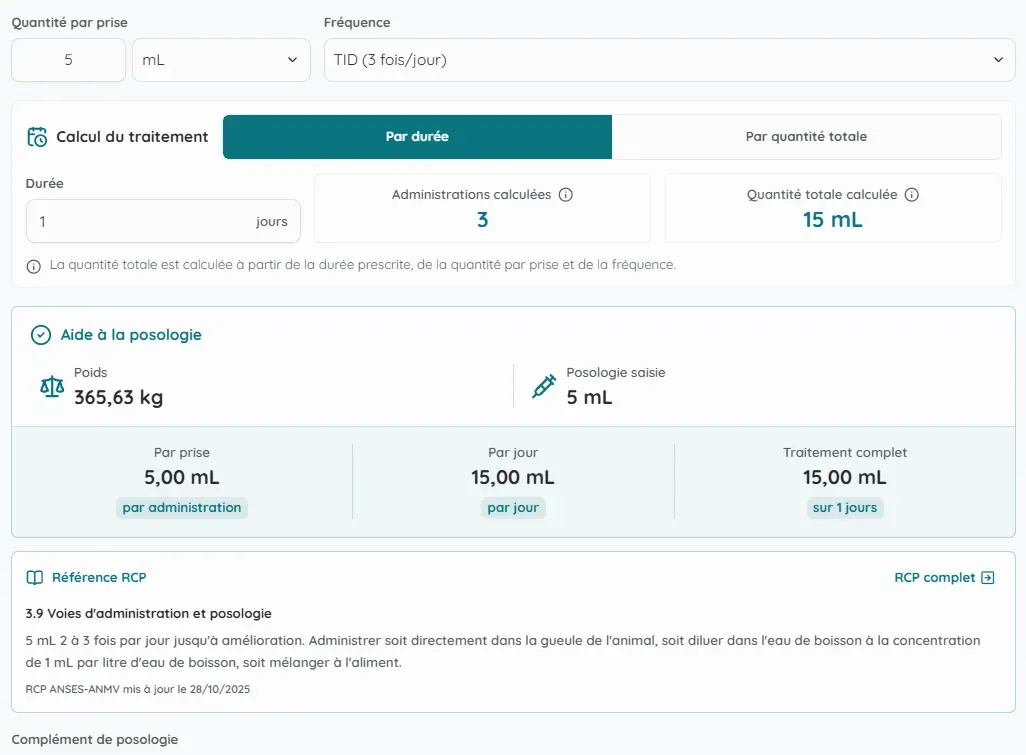Click the par administration badge
The height and width of the screenshot is (755, 1026).
coord(182,508)
